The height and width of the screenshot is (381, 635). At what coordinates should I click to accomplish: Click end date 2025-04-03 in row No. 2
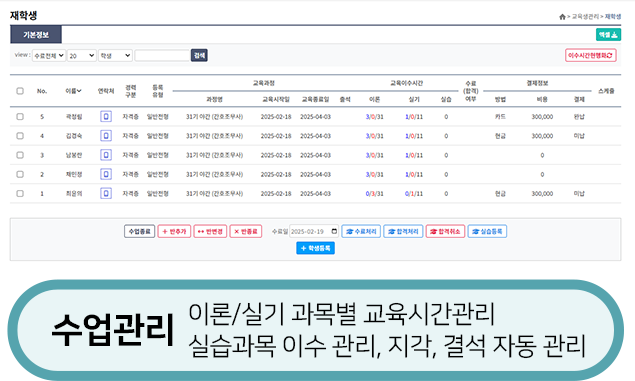click(315, 174)
